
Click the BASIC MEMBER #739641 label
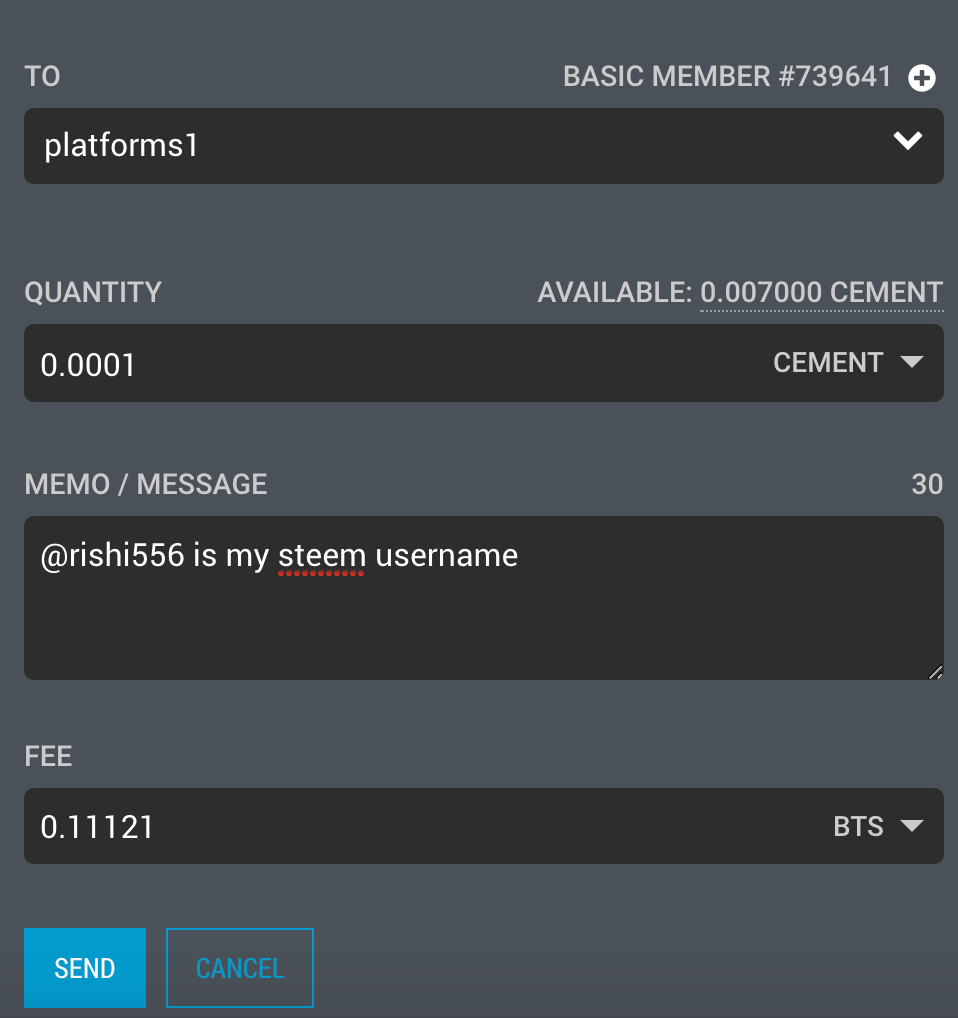coord(727,77)
